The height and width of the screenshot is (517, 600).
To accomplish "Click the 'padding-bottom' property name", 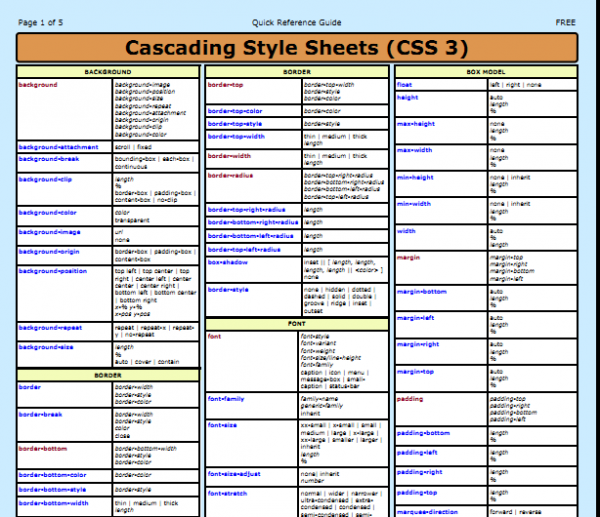I will [424, 433].
